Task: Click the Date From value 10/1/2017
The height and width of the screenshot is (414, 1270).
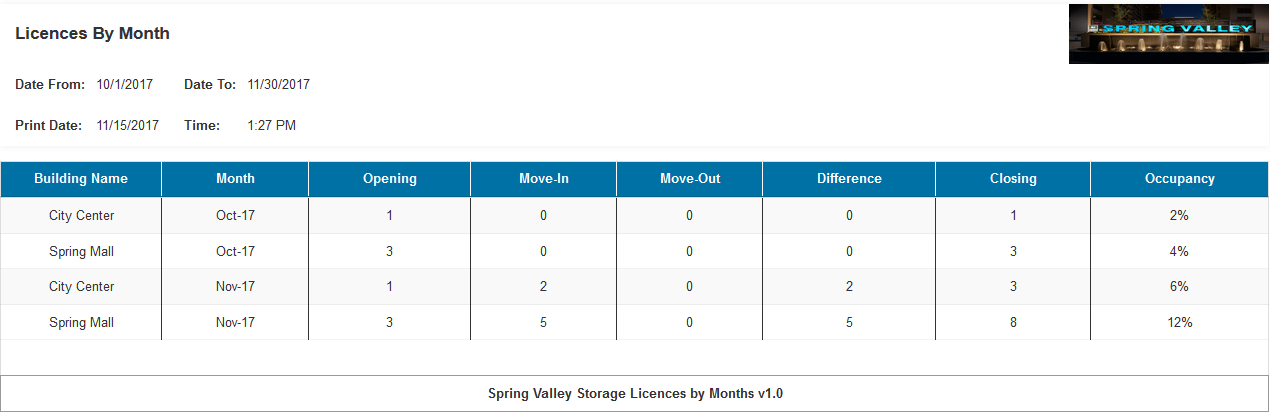Action: [125, 85]
